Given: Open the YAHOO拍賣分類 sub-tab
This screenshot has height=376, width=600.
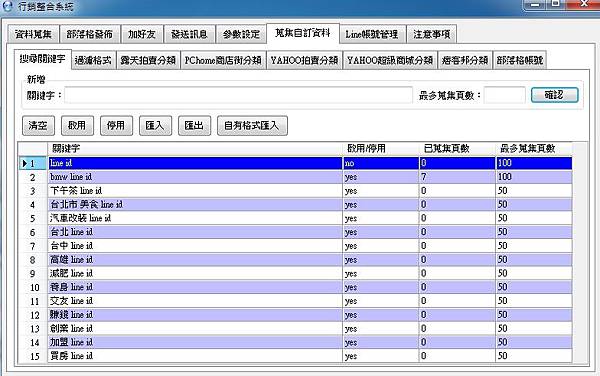Looking at the screenshot, I should [304, 60].
